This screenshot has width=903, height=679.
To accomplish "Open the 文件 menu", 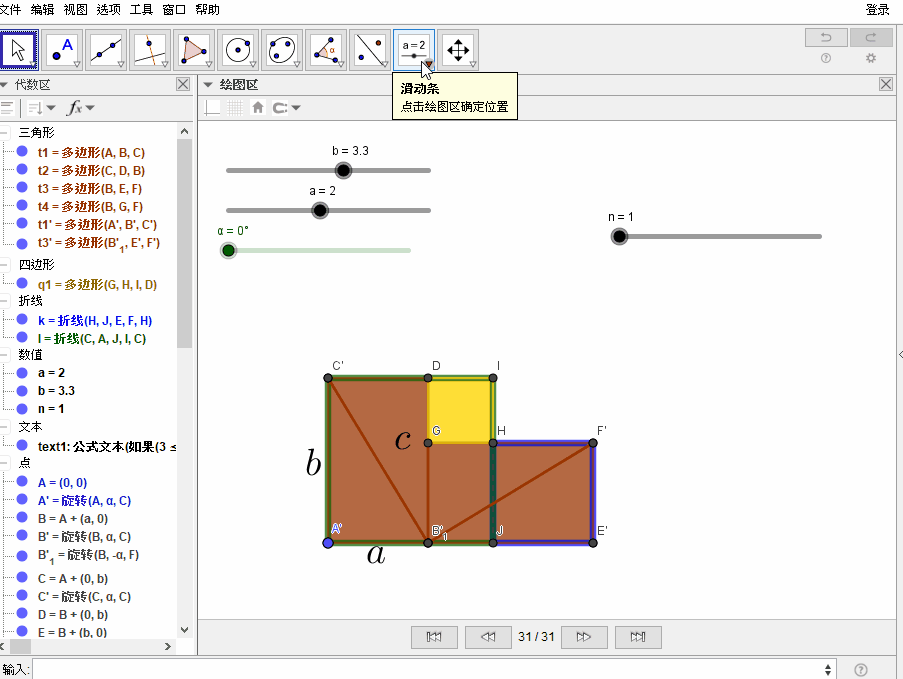I will pos(10,9).
